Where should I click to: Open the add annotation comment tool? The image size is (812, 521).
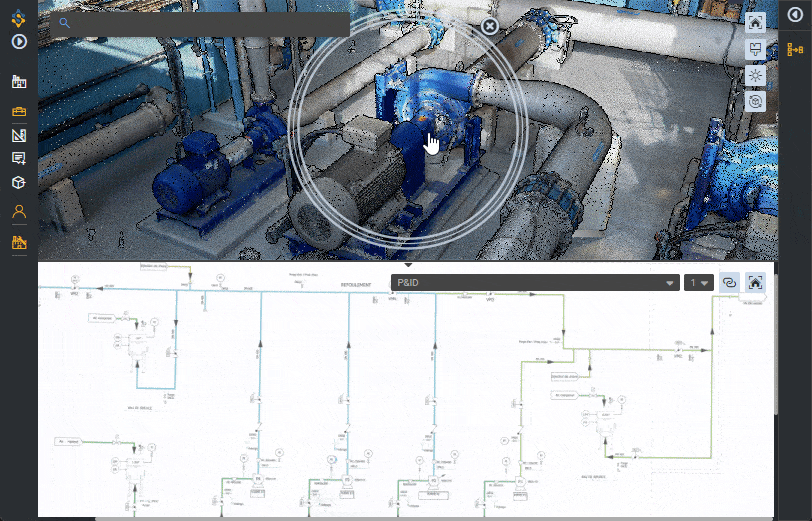point(18,159)
